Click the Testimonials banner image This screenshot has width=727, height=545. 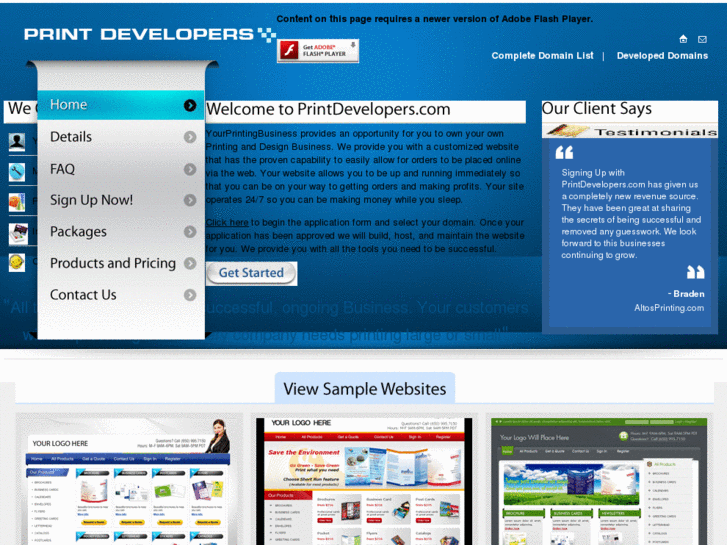pos(630,132)
